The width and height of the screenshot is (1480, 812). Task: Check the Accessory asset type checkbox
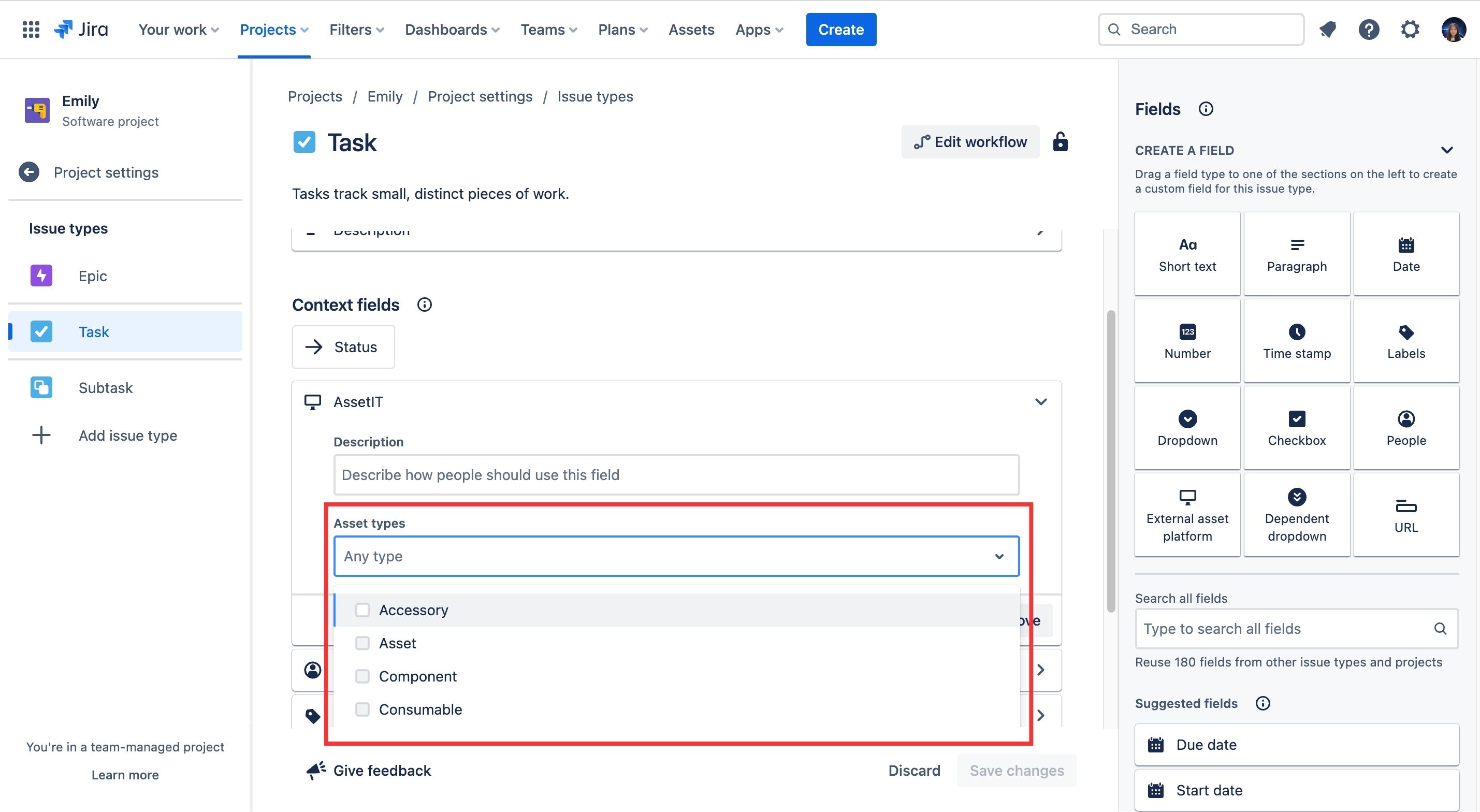pos(362,610)
